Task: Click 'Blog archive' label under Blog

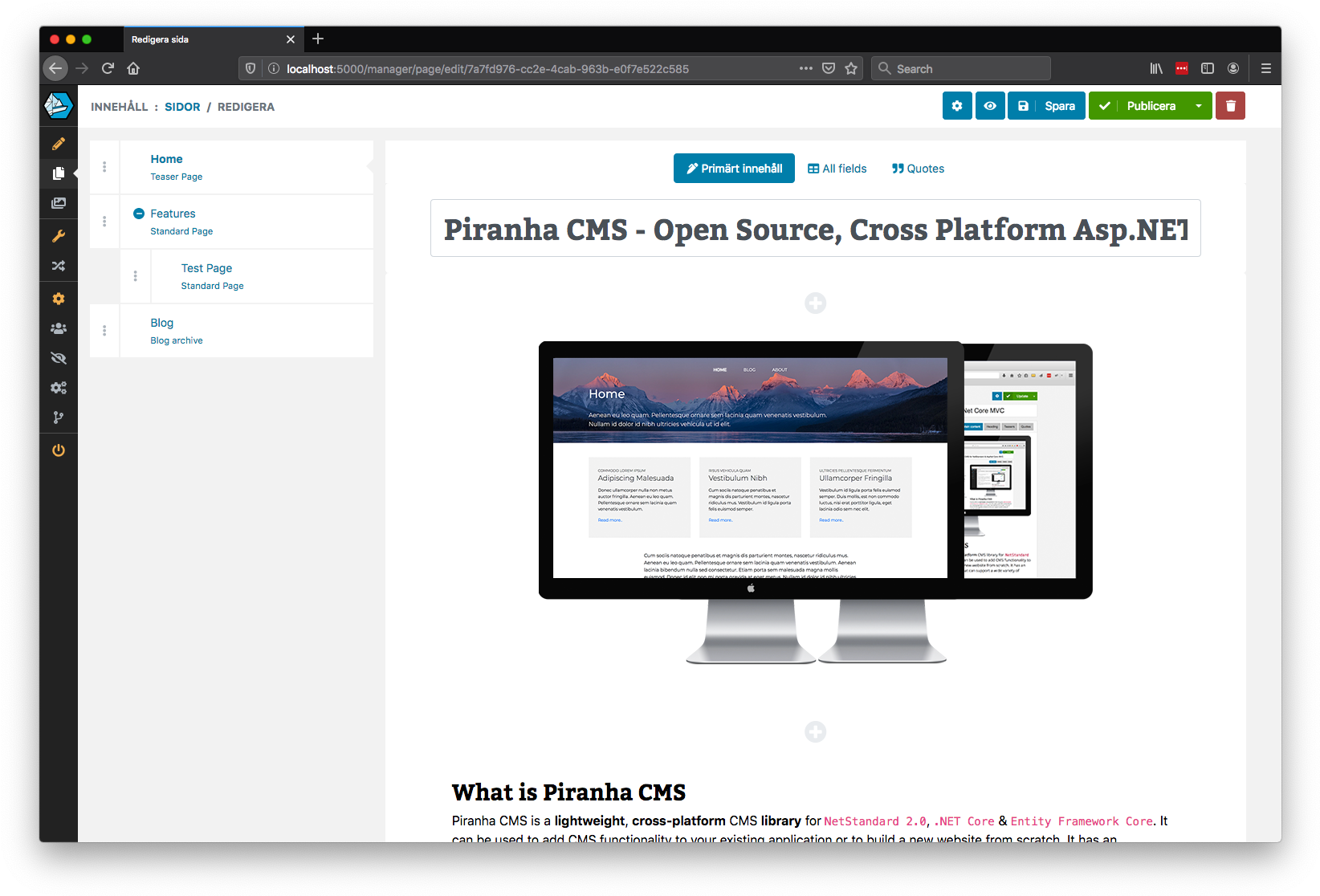Action: (x=176, y=340)
